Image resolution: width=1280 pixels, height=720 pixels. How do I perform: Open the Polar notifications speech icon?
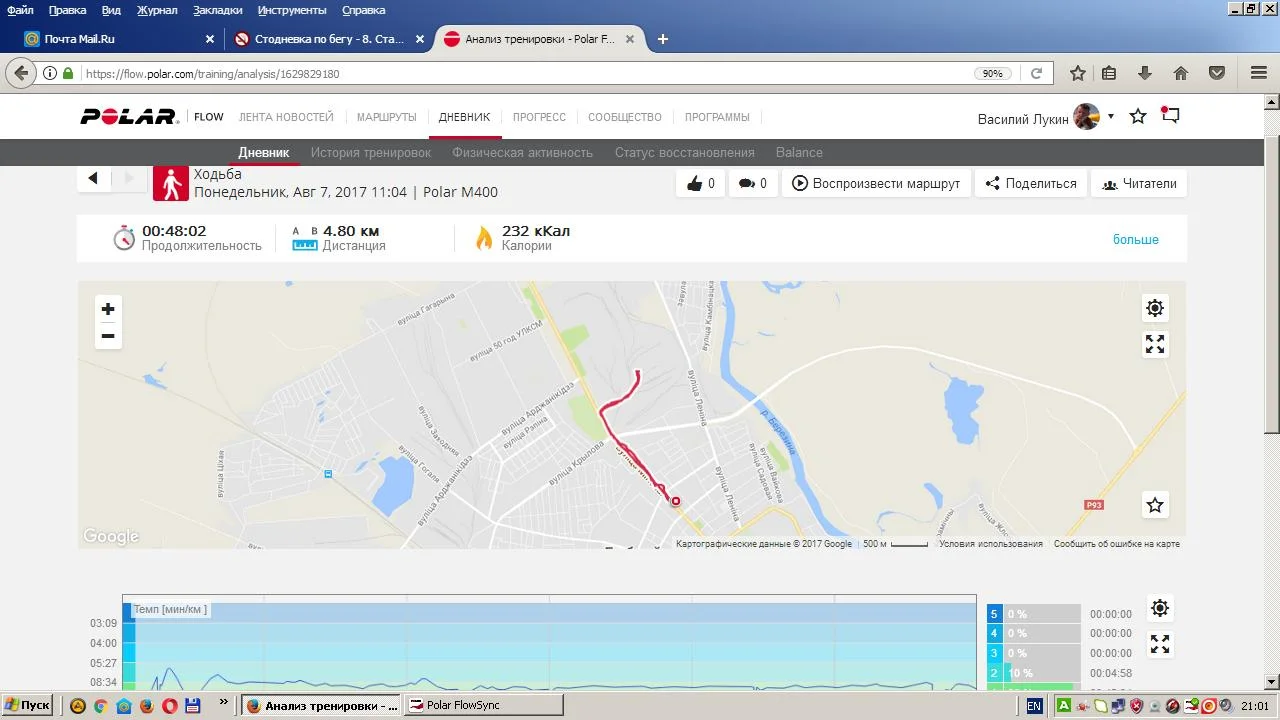coord(1170,115)
